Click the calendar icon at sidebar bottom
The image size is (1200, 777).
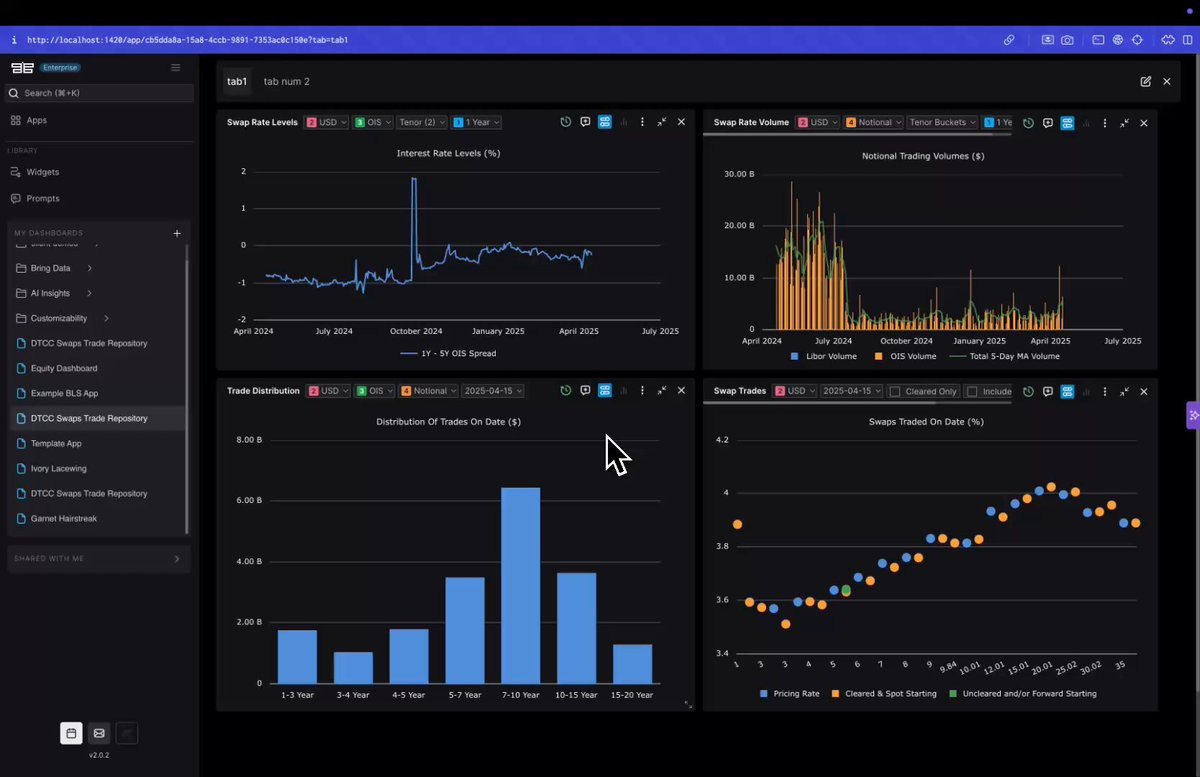[71, 733]
